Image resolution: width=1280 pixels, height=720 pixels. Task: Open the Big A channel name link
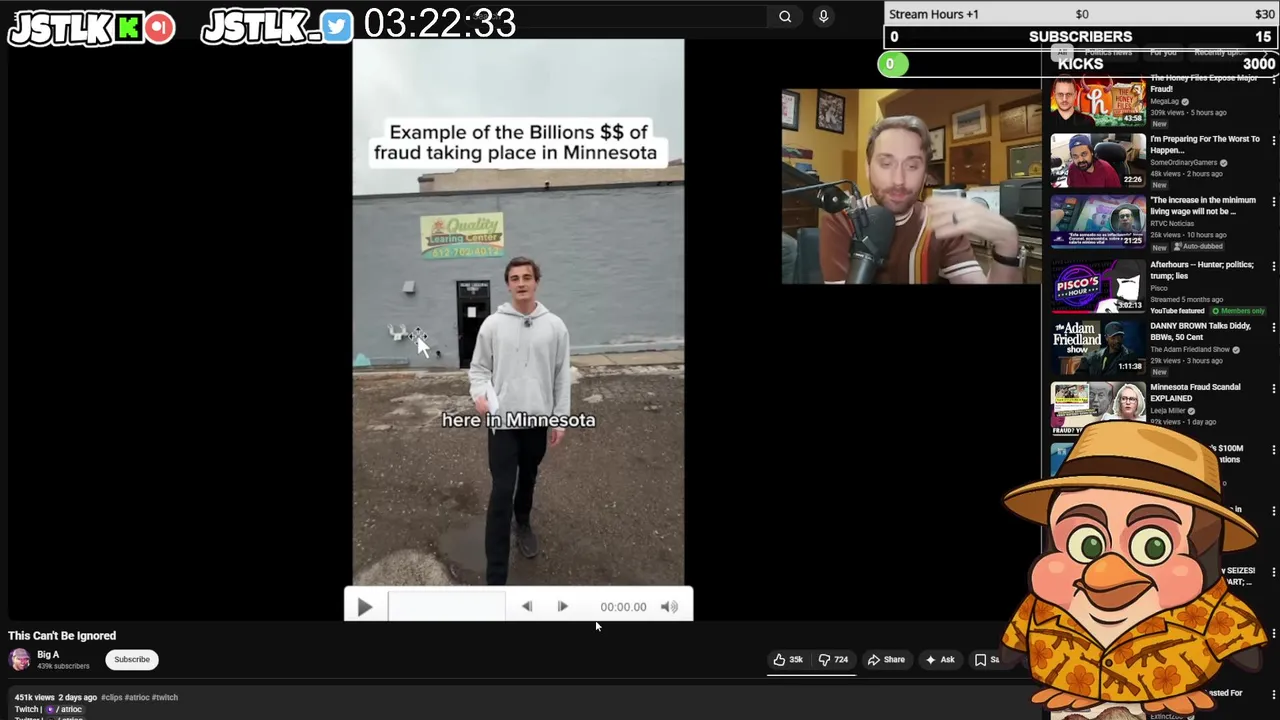point(48,654)
